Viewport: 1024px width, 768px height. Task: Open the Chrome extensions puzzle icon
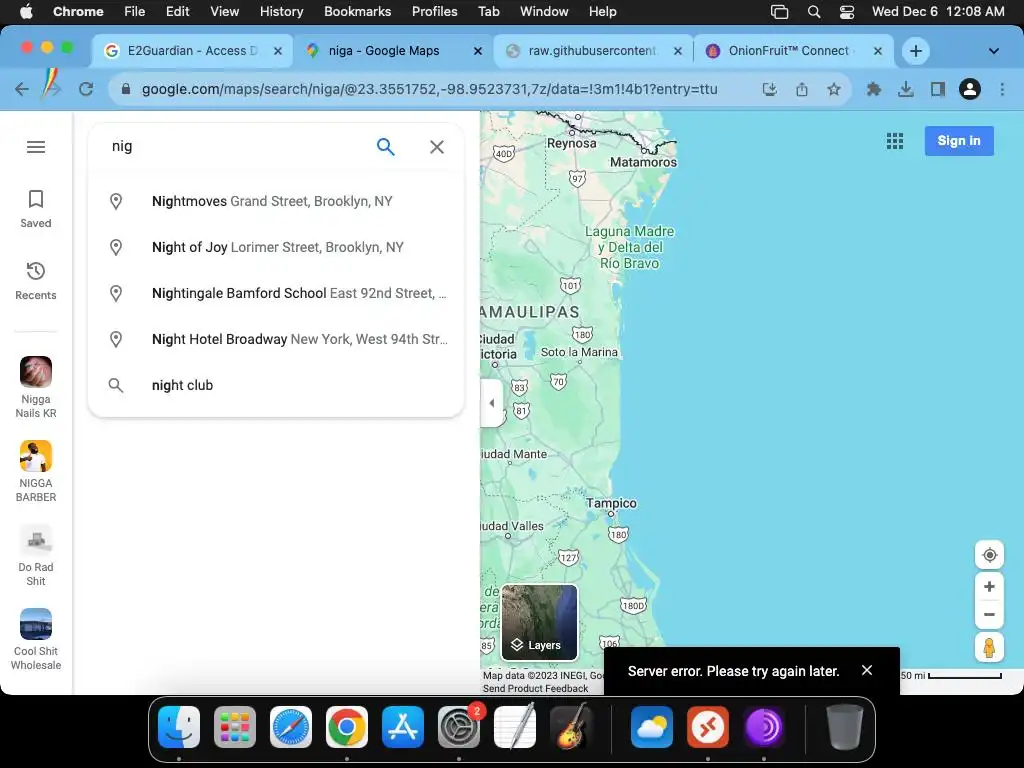tap(873, 89)
